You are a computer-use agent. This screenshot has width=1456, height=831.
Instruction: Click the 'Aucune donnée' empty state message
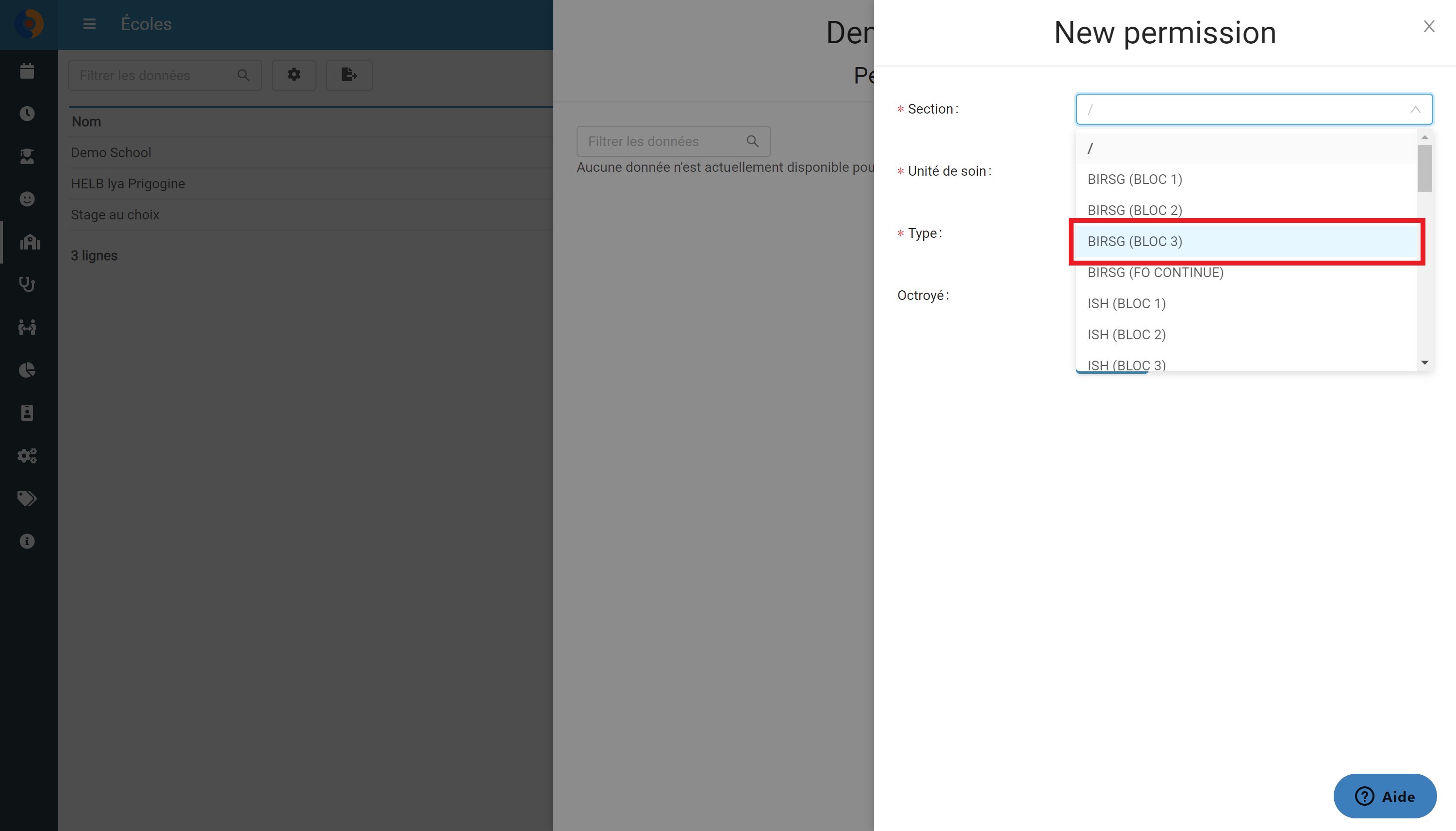pyautogui.click(x=725, y=167)
